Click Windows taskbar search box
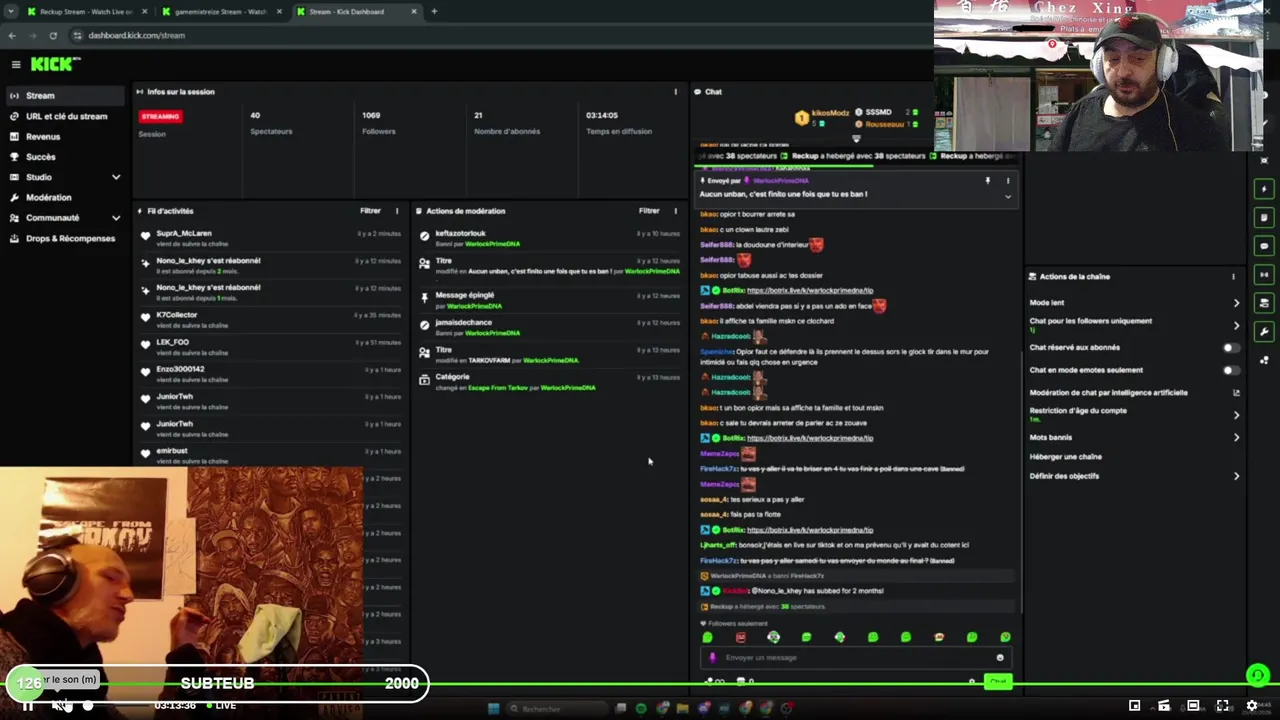This screenshot has height=720, width=1280. [555, 708]
